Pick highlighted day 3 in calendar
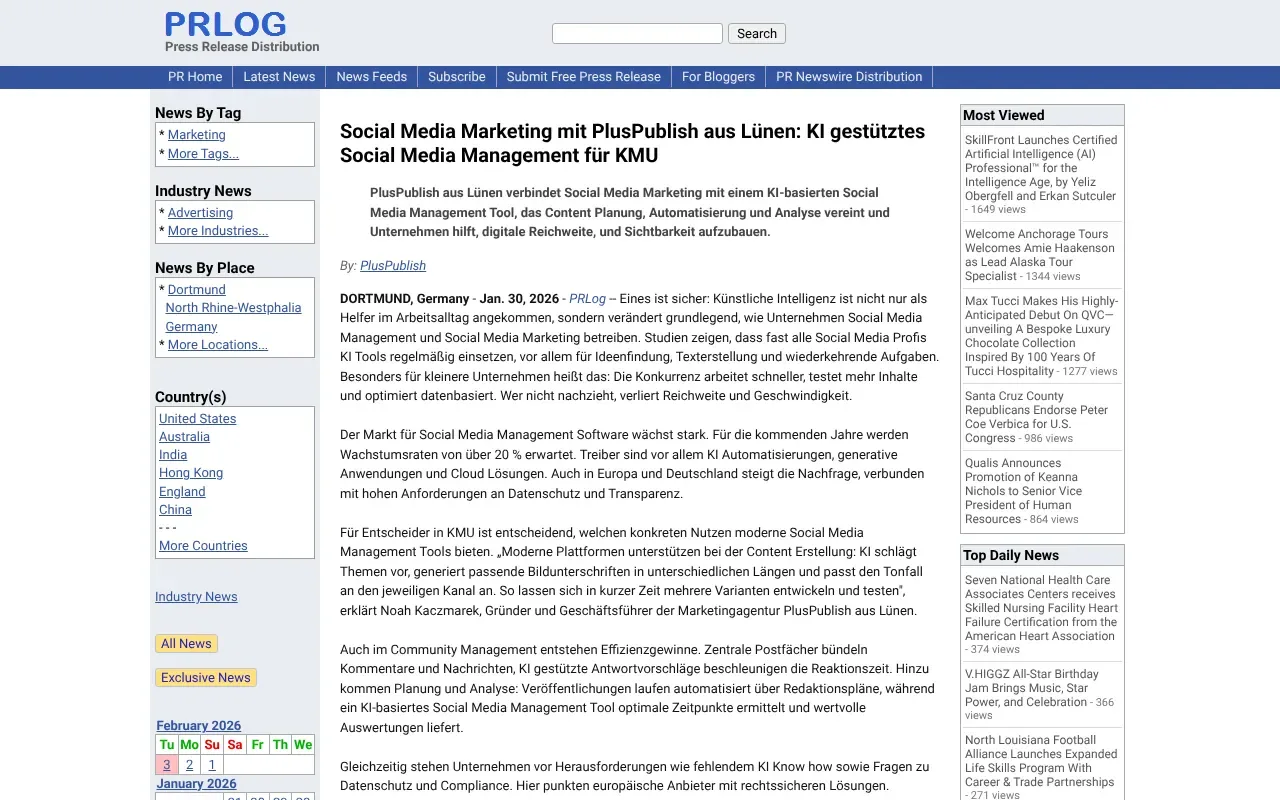The width and height of the screenshot is (1280, 800). point(167,765)
